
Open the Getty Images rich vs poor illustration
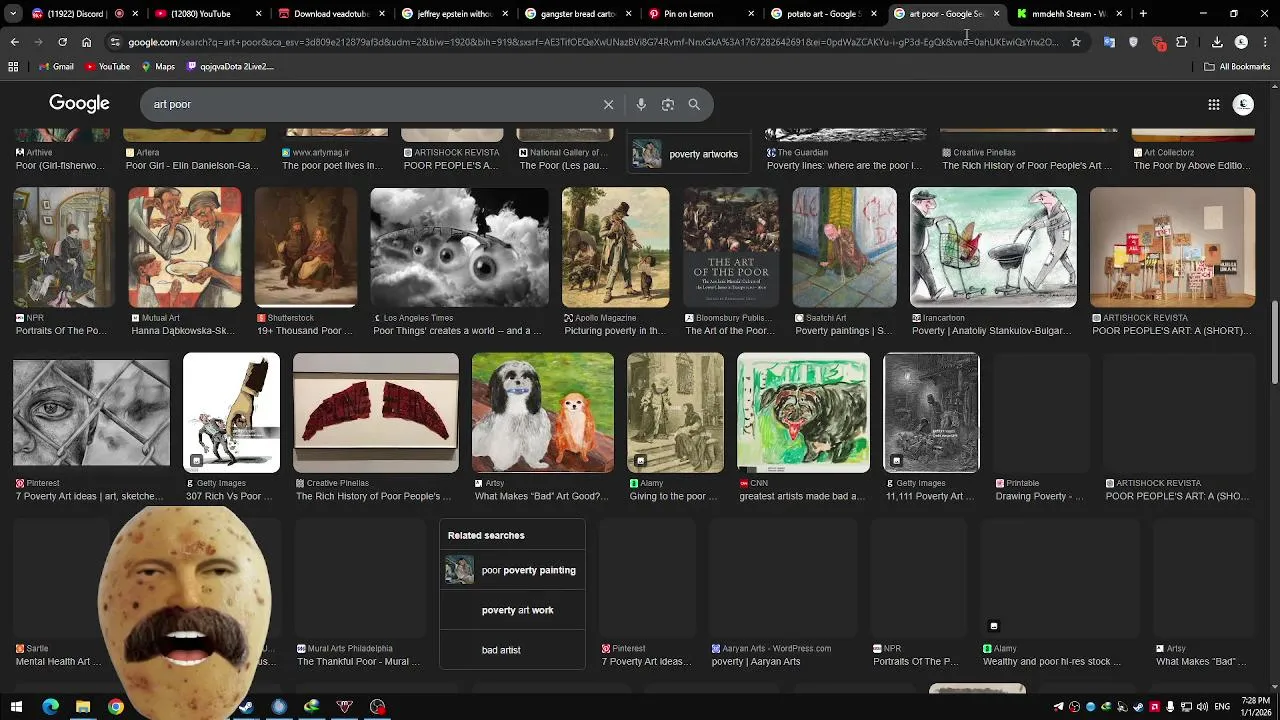coord(231,412)
